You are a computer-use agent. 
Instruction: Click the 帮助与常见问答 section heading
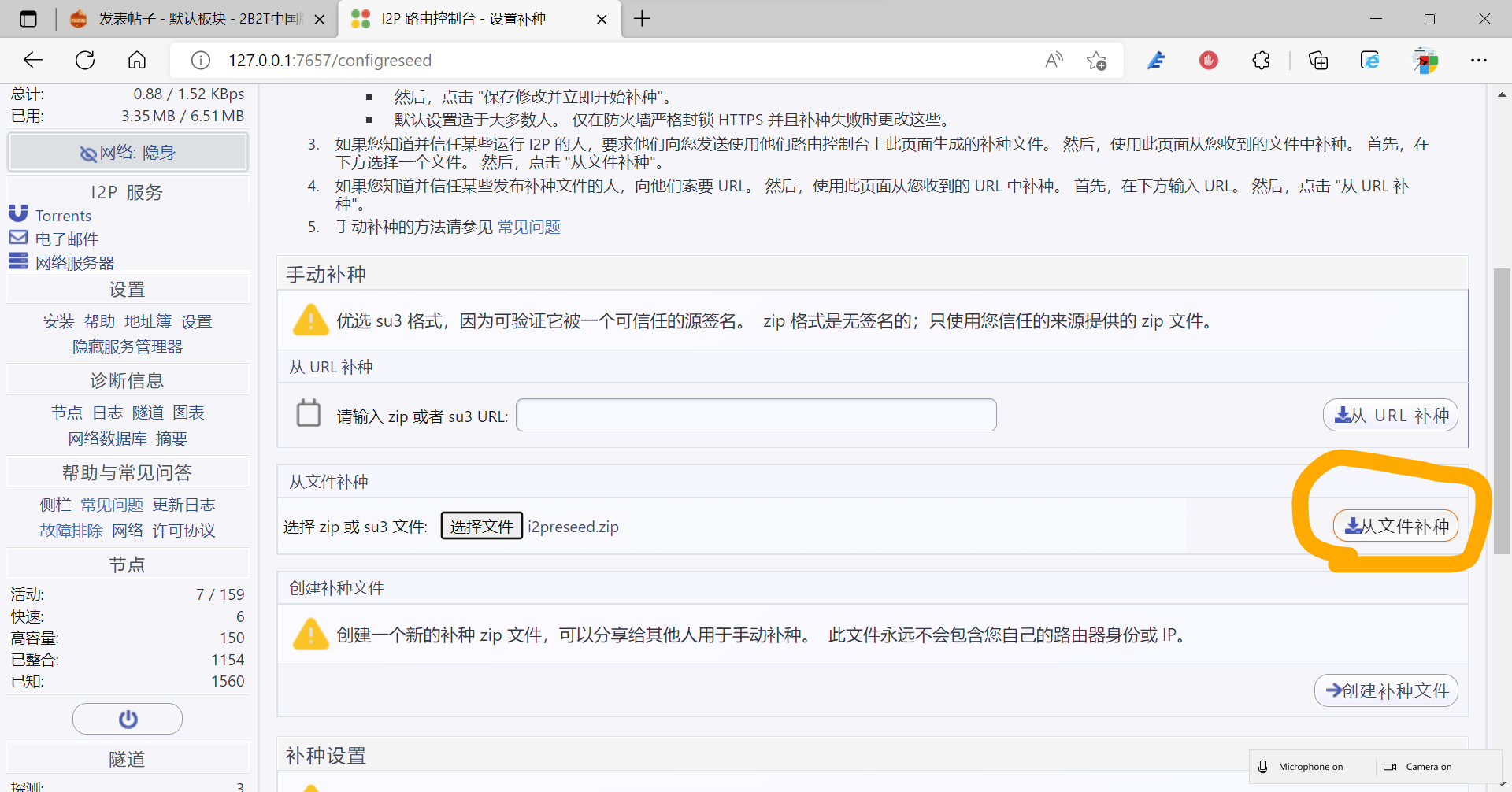pos(127,472)
